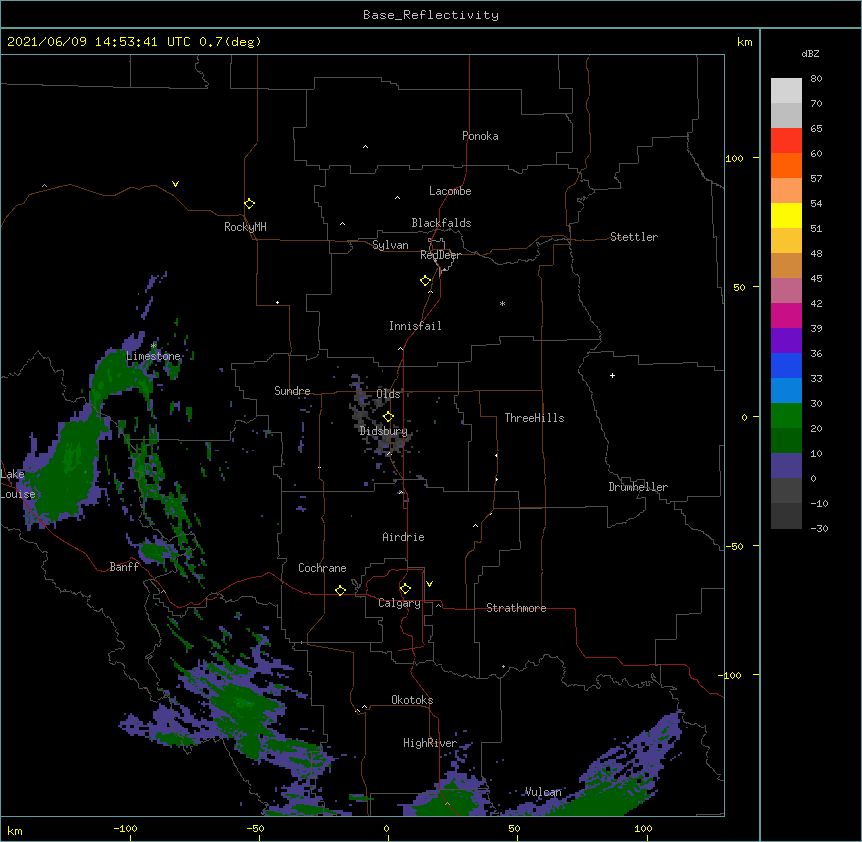Select the slate purple 0-10 dBZ legend swatch
This screenshot has width=862, height=842.
coord(786,466)
